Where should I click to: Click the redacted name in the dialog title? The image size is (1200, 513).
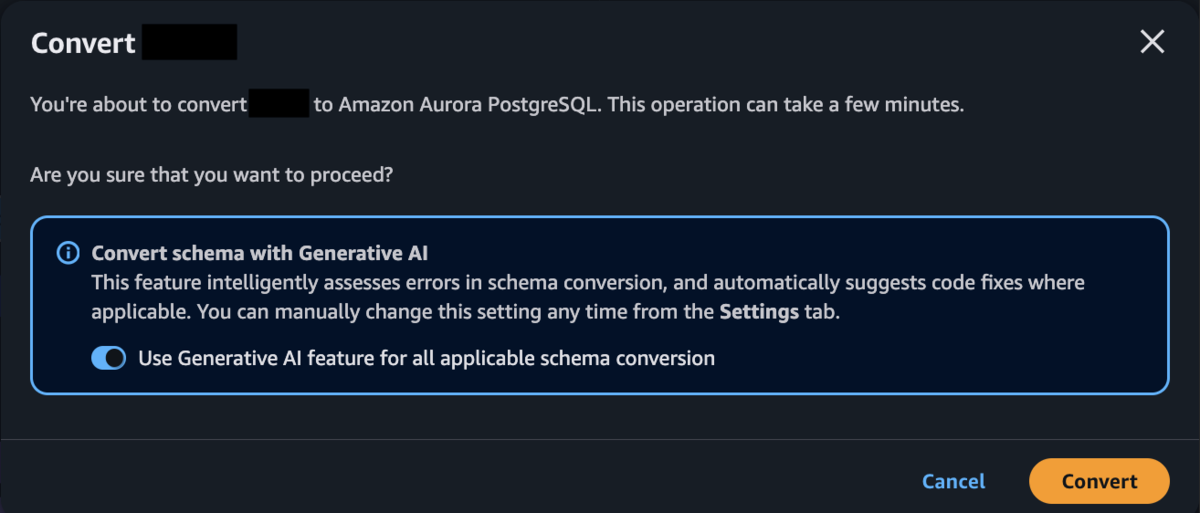click(189, 43)
